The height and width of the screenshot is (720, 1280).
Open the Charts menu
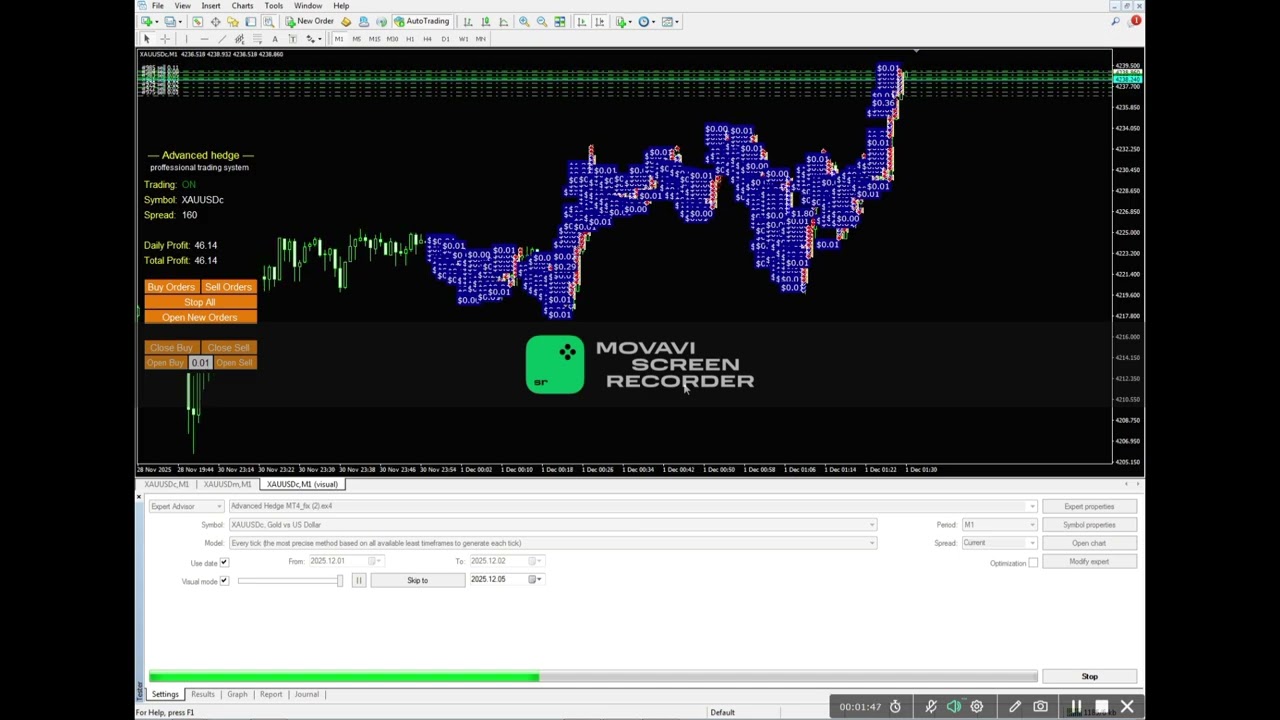[242, 6]
